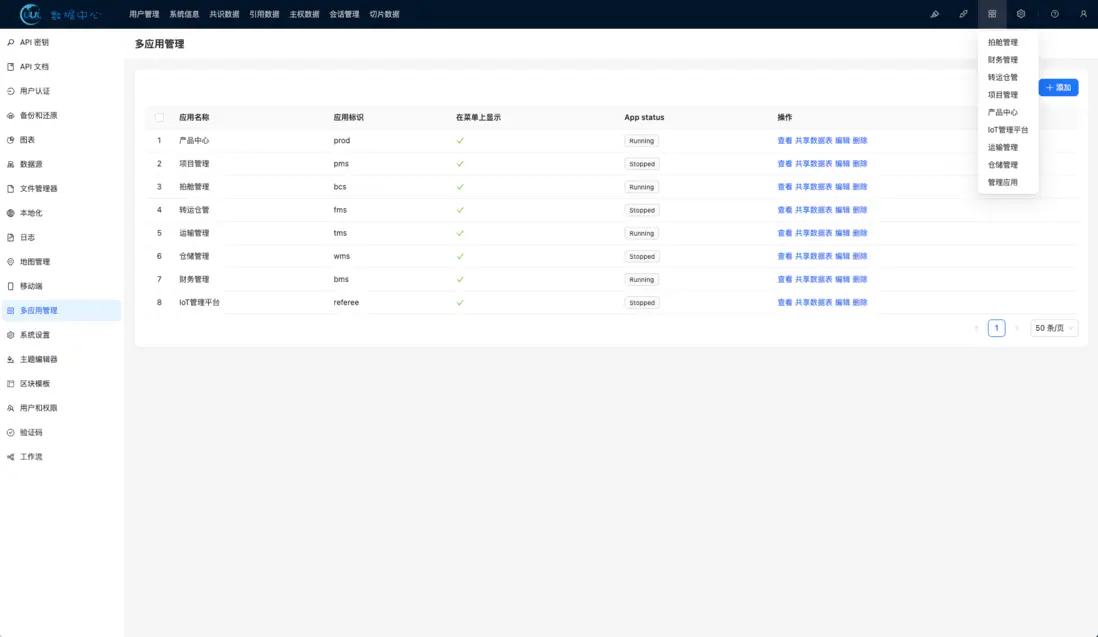
Task: Choose 管理应用 in the apps dropdown
Action: 1008,183
